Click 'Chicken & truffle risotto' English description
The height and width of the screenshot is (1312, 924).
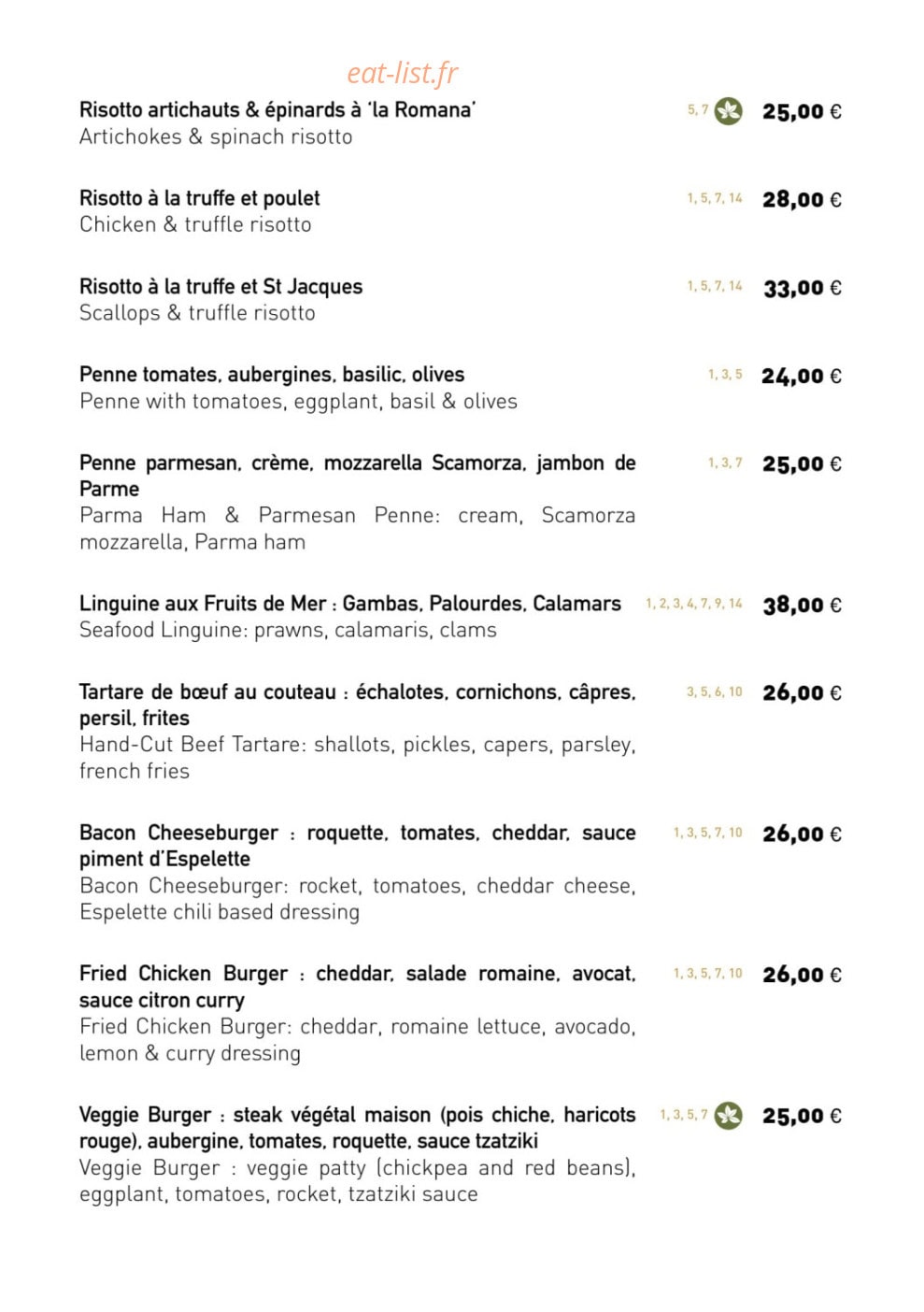[195, 224]
